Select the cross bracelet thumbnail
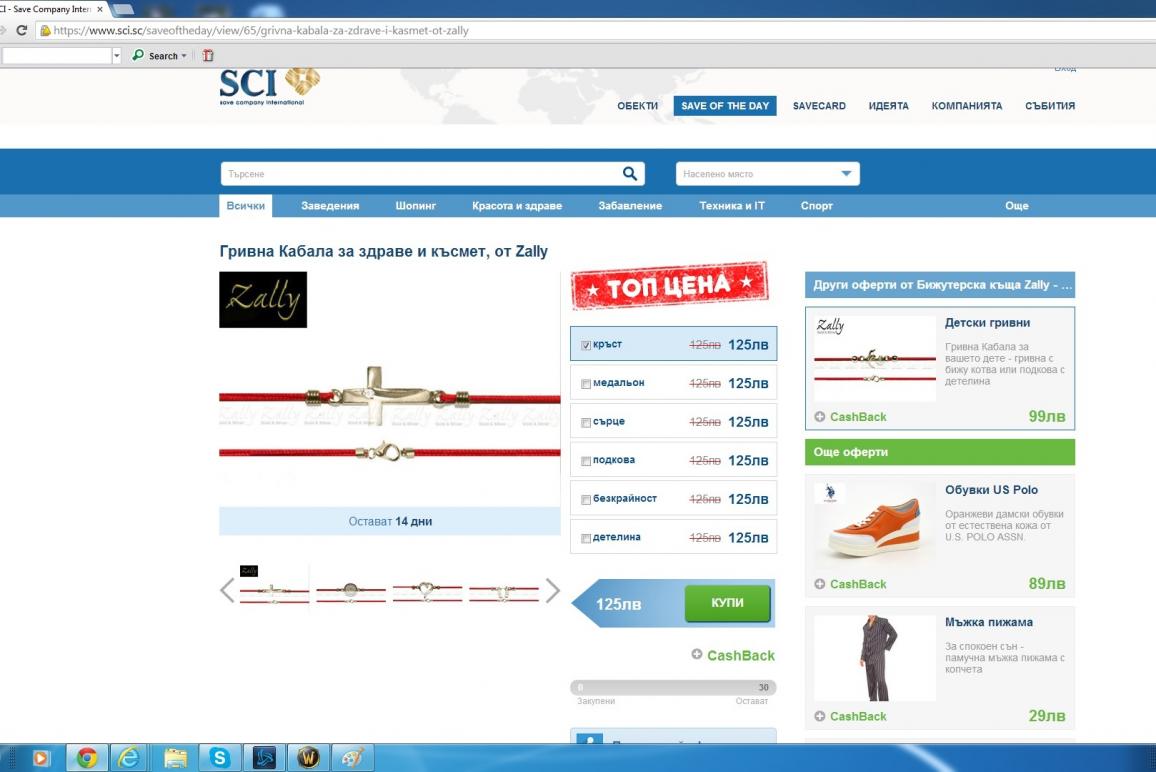The width and height of the screenshot is (1156, 772). point(274,591)
